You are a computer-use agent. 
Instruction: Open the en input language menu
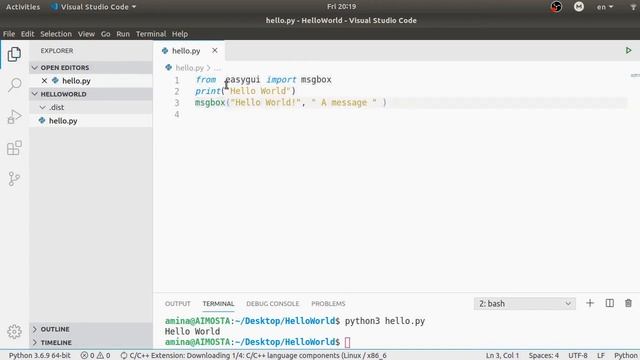click(x=605, y=7)
